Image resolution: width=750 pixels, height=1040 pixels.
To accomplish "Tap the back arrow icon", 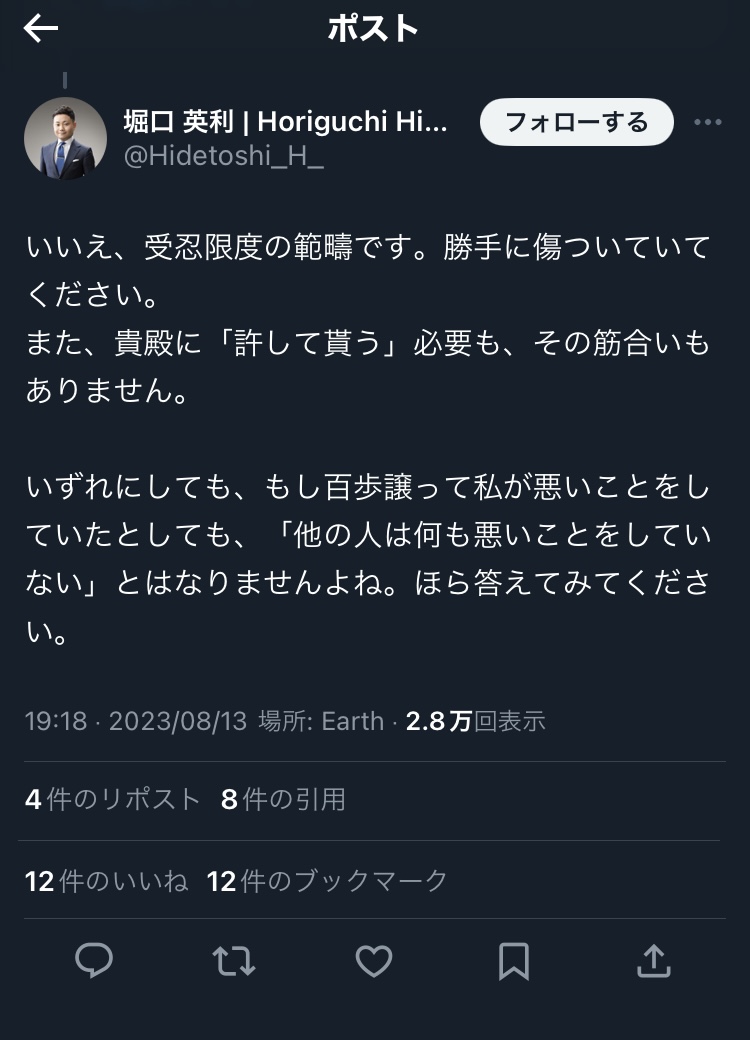I will 41,29.
